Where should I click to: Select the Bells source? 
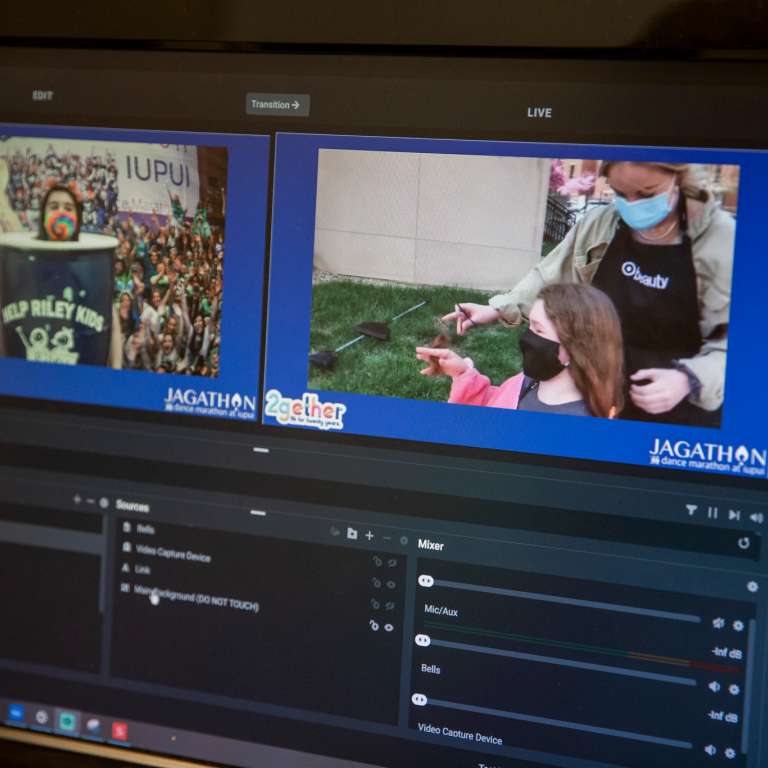coord(145,529)
